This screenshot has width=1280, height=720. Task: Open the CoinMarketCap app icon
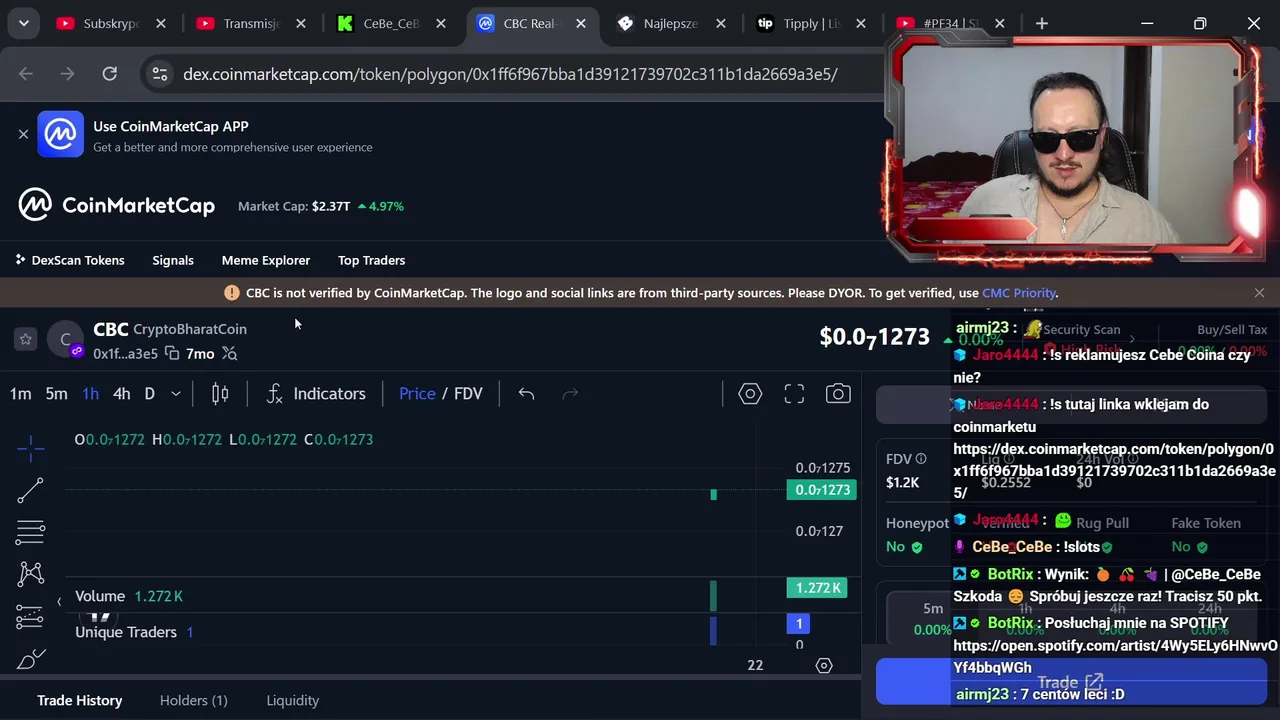(x=60, y=134)
